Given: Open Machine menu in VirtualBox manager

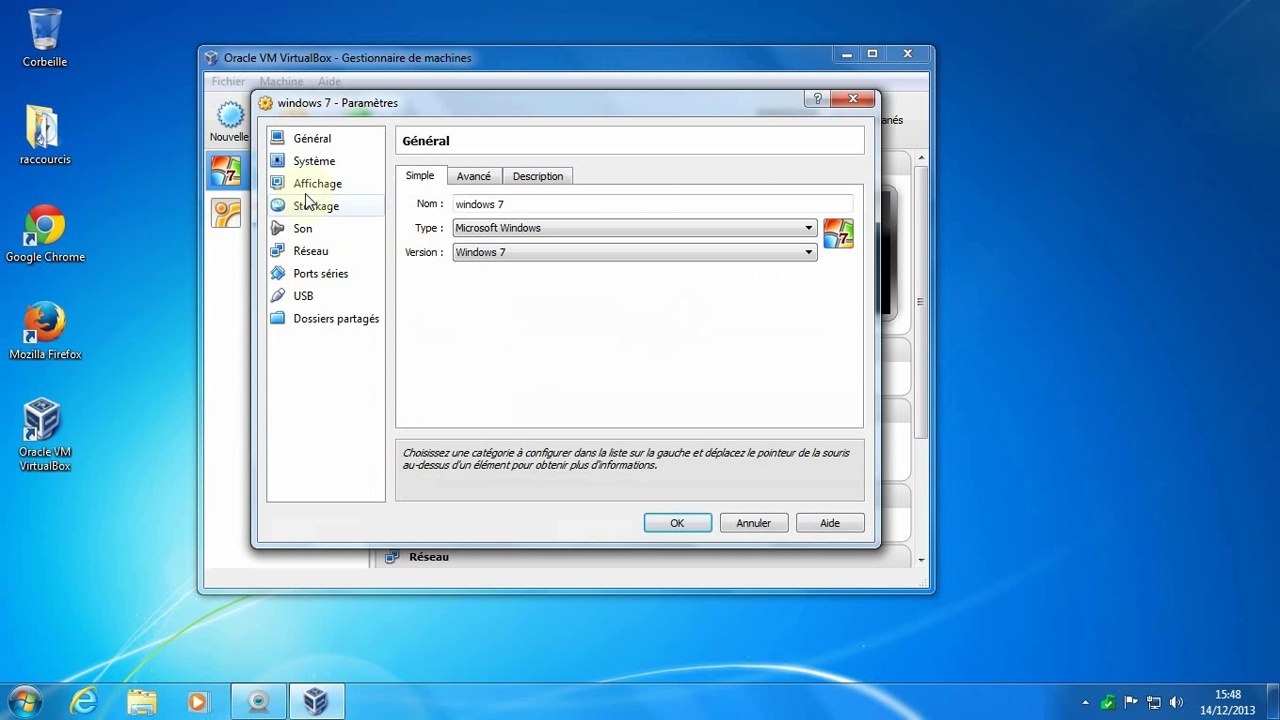Looking at the screenshot, I should [x=281, y=81].
